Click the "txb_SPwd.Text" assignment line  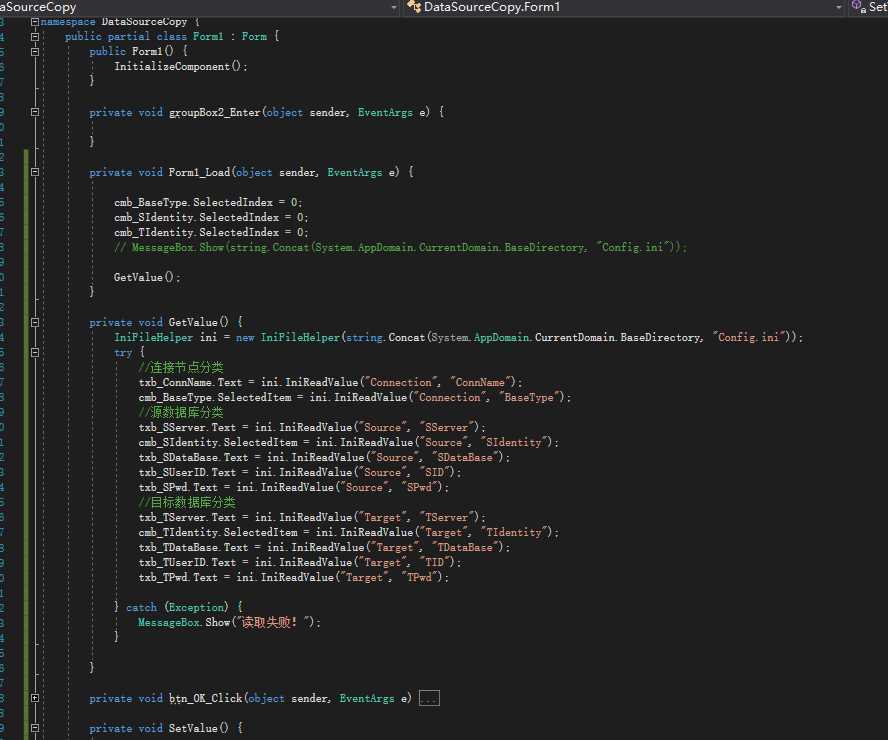coord(293,487)
